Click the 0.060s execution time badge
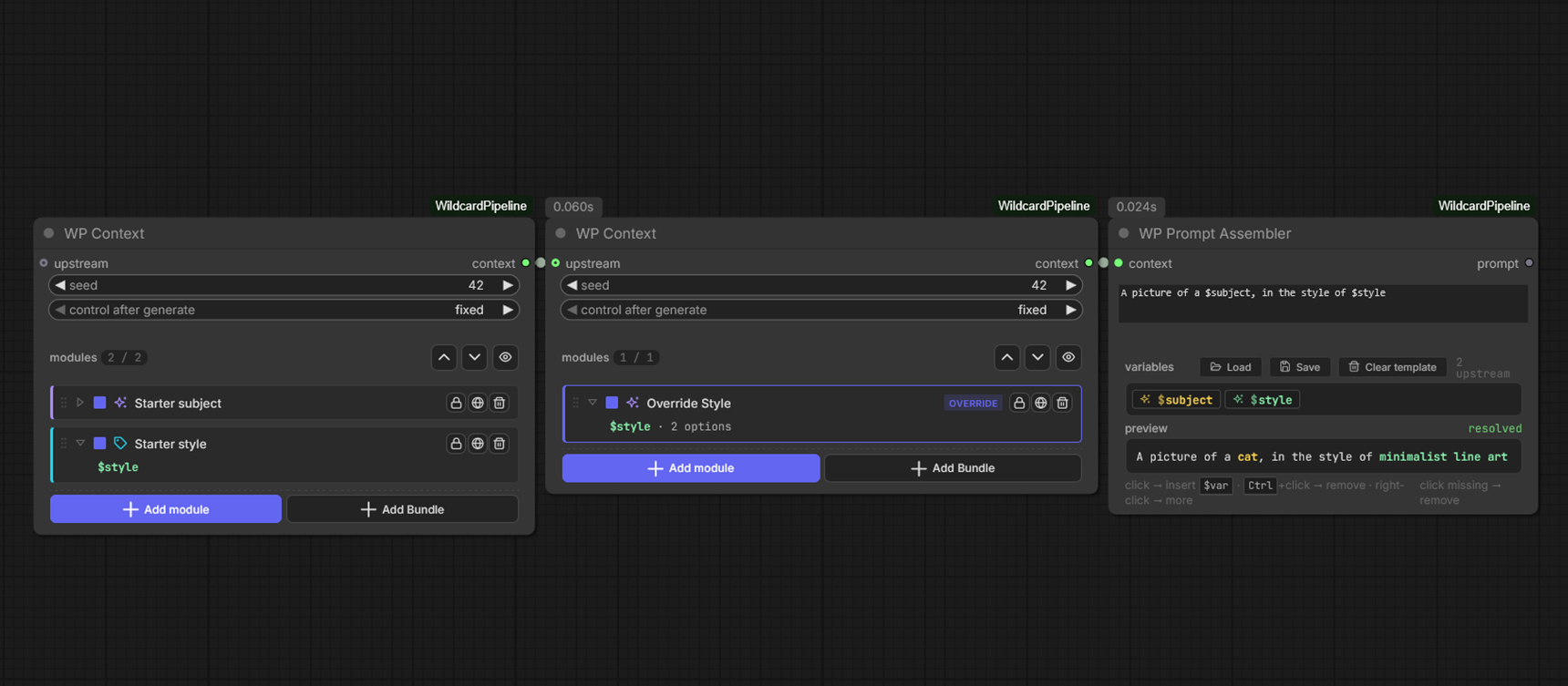The image size is (1568, 686). click(x=573, y=207)
